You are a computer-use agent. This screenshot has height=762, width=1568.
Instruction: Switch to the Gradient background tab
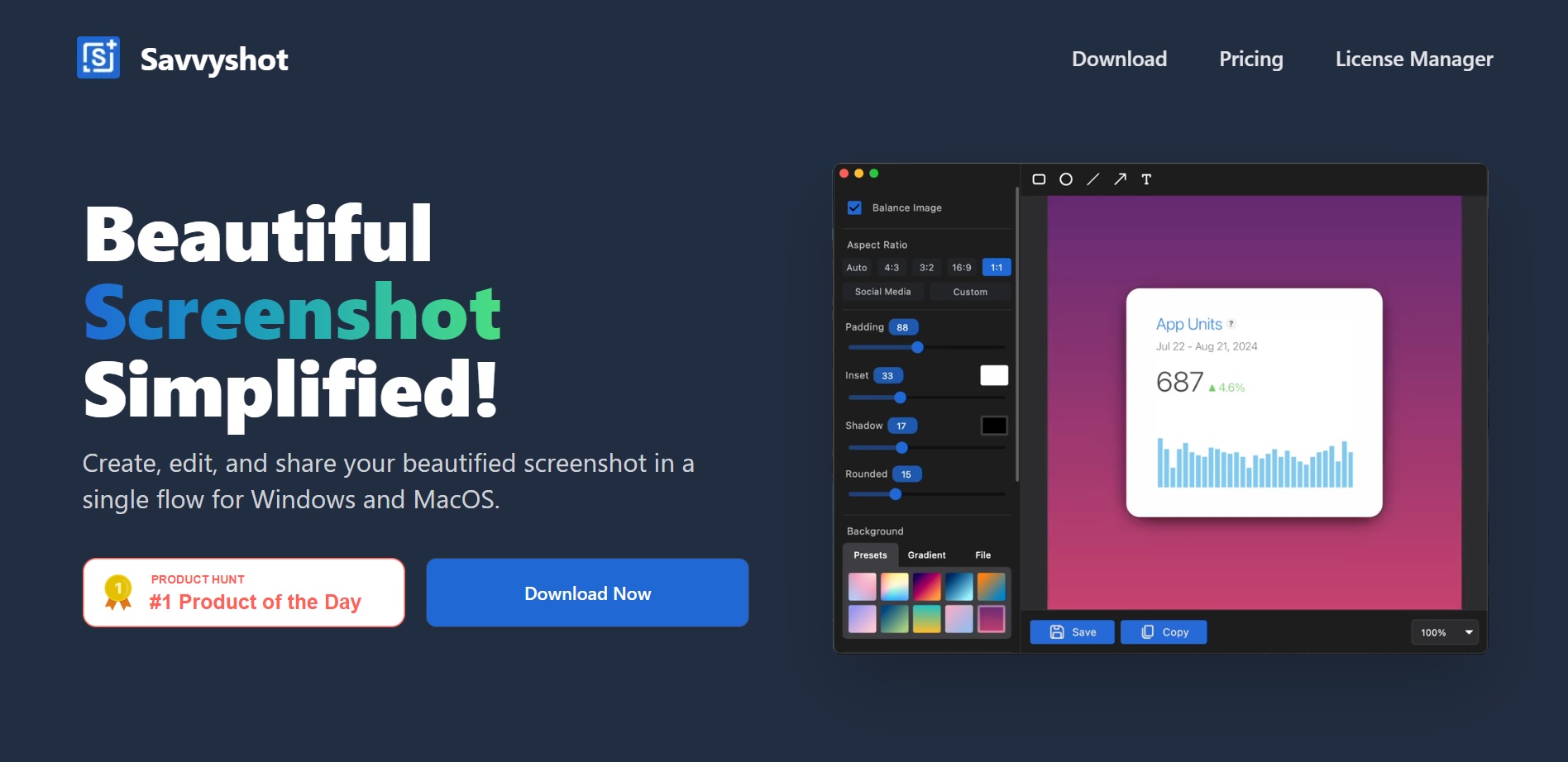[926, 555]
